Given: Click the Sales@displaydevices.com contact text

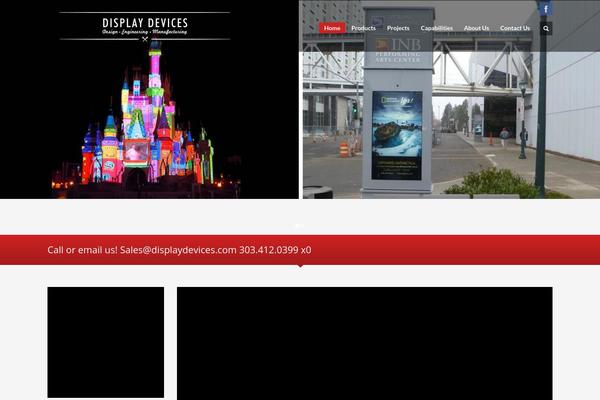Looking at the screenshot, I should 178,250.
